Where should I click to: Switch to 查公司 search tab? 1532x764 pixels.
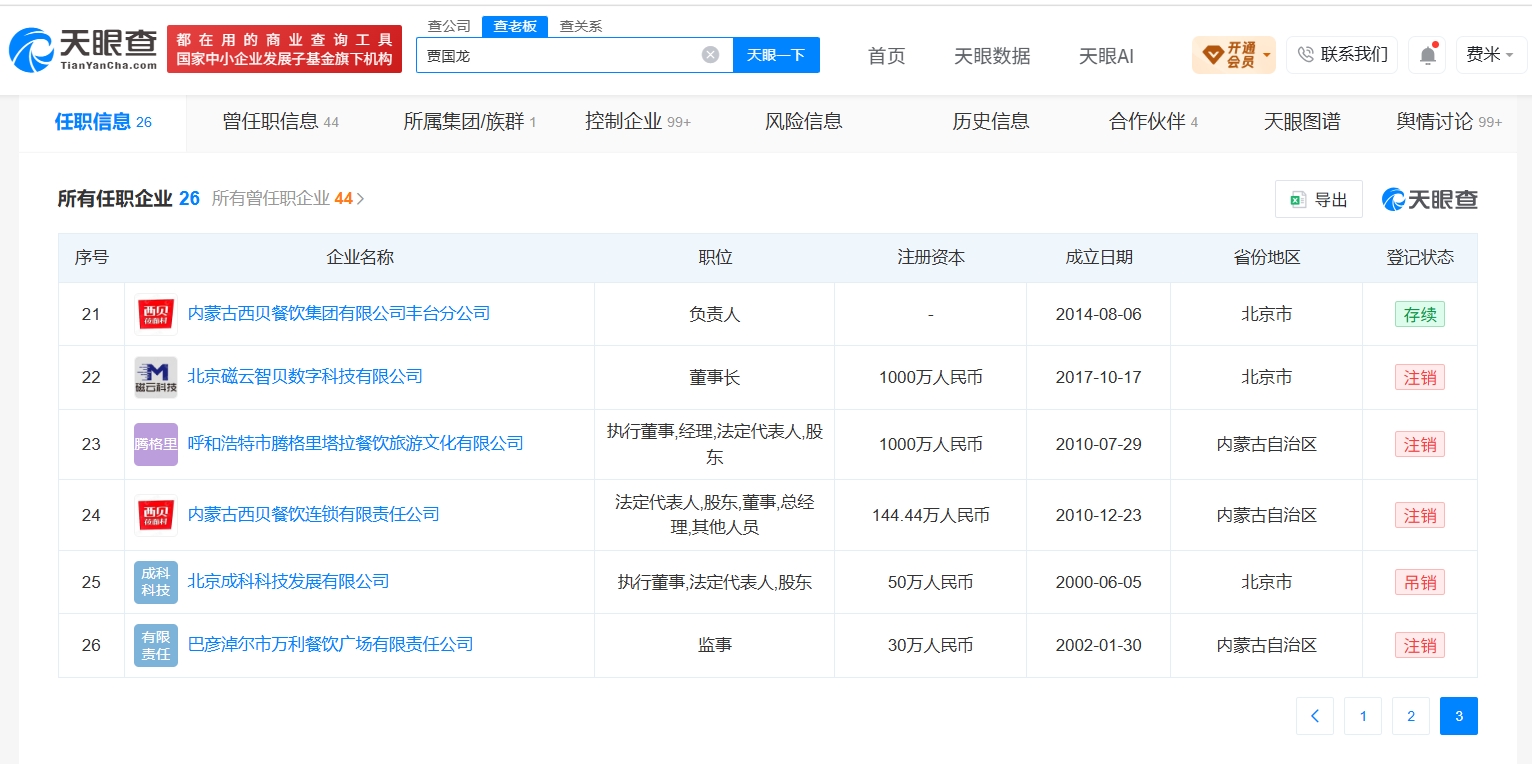[449, 26]
